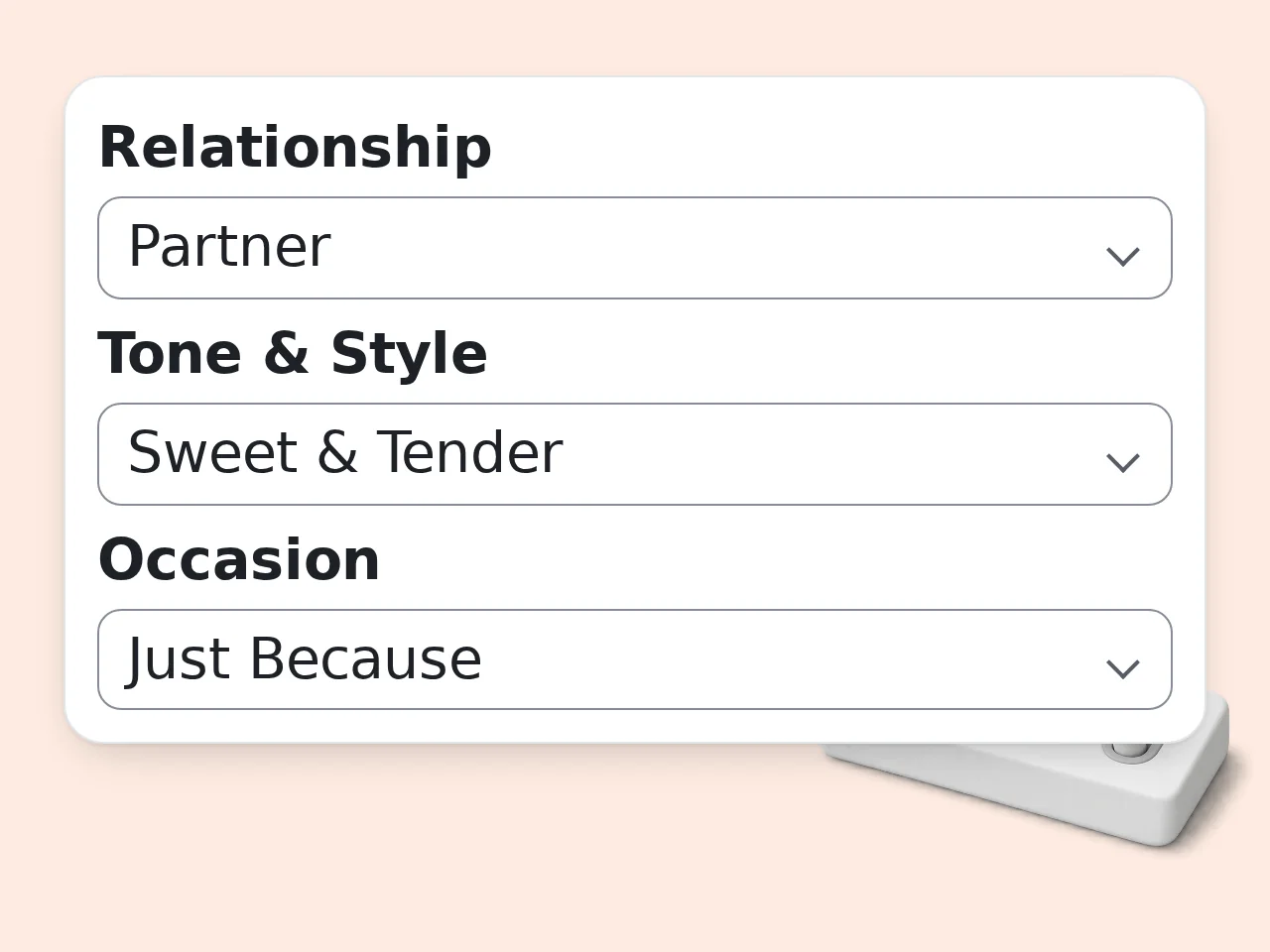Click the chevron arrow beside Partner
This screenshot has width=1270, height=952.
pos(1122,257)
